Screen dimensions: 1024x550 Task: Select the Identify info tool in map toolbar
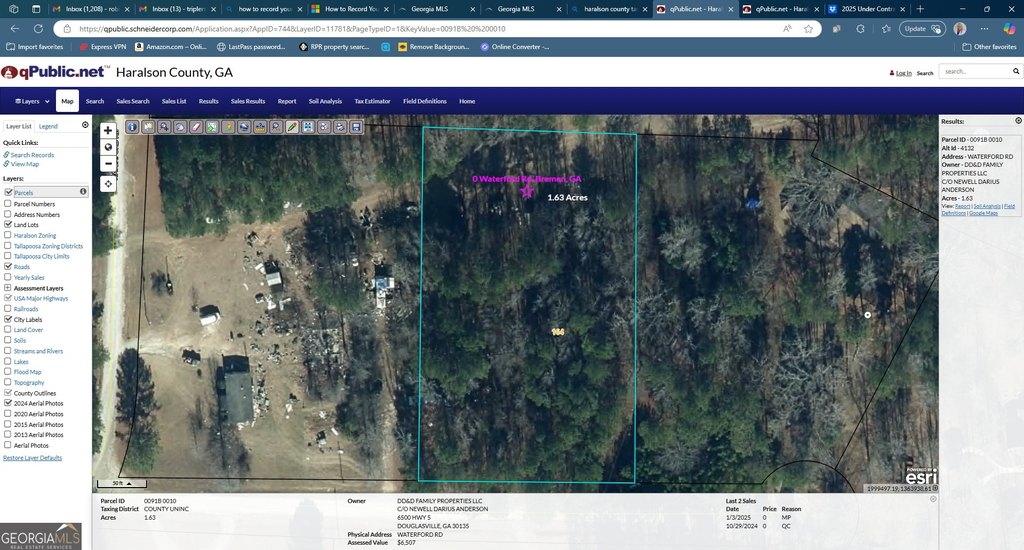[132, 127]
